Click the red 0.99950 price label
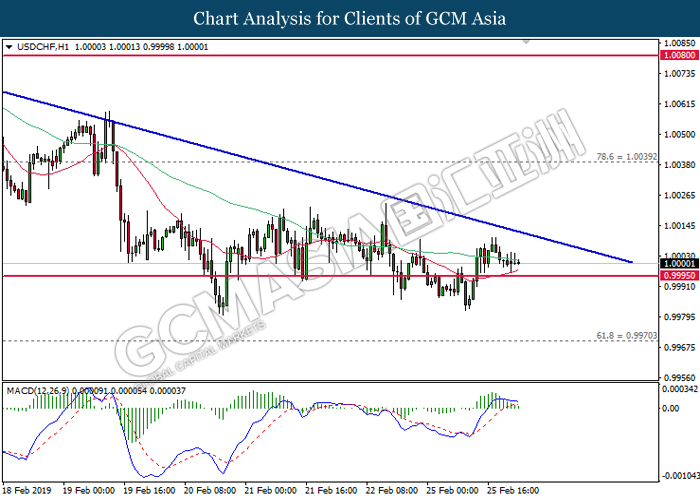 (679, 275)
